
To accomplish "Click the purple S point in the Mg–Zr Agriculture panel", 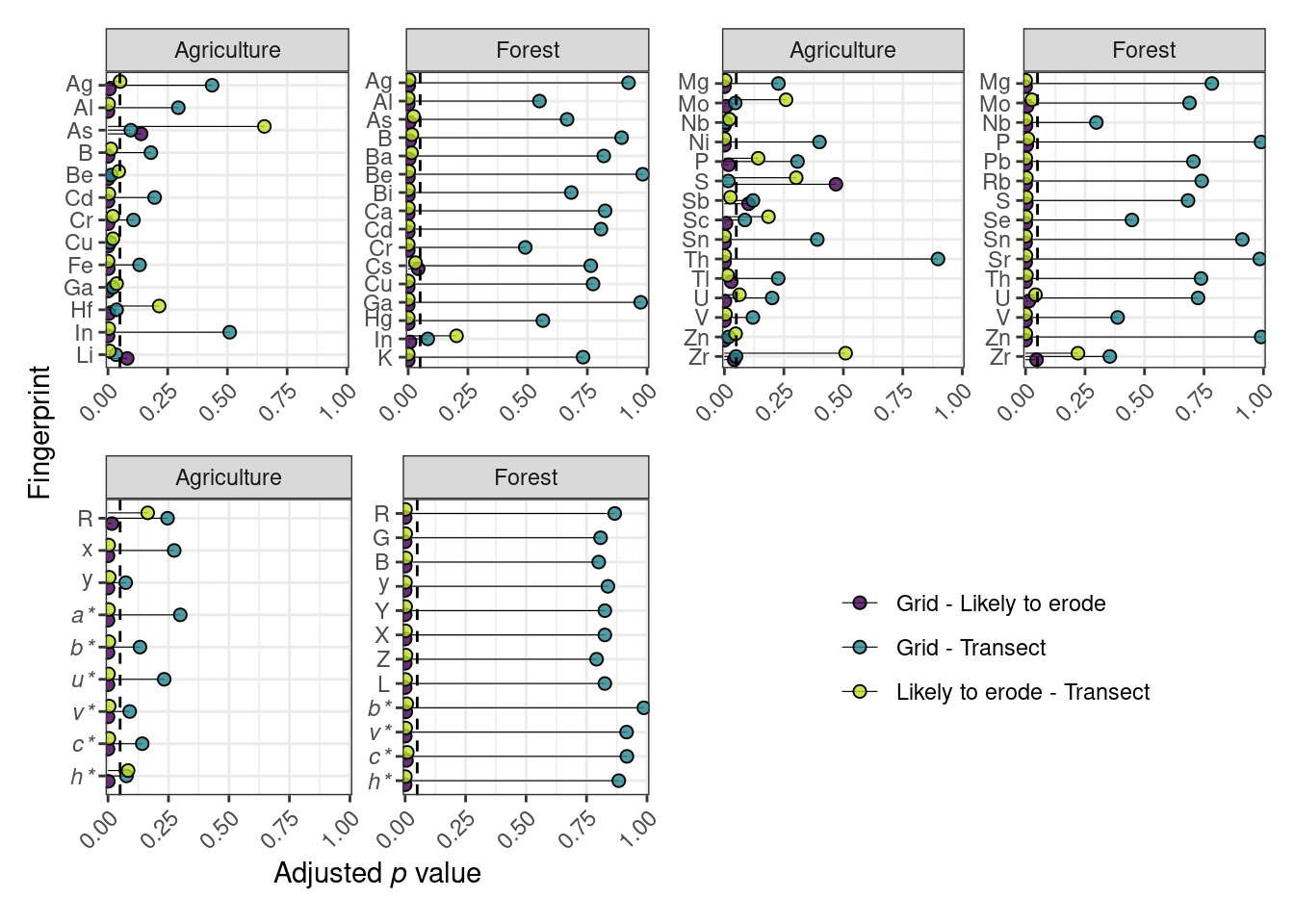I will pyautogui.click(x=836, y=184).
